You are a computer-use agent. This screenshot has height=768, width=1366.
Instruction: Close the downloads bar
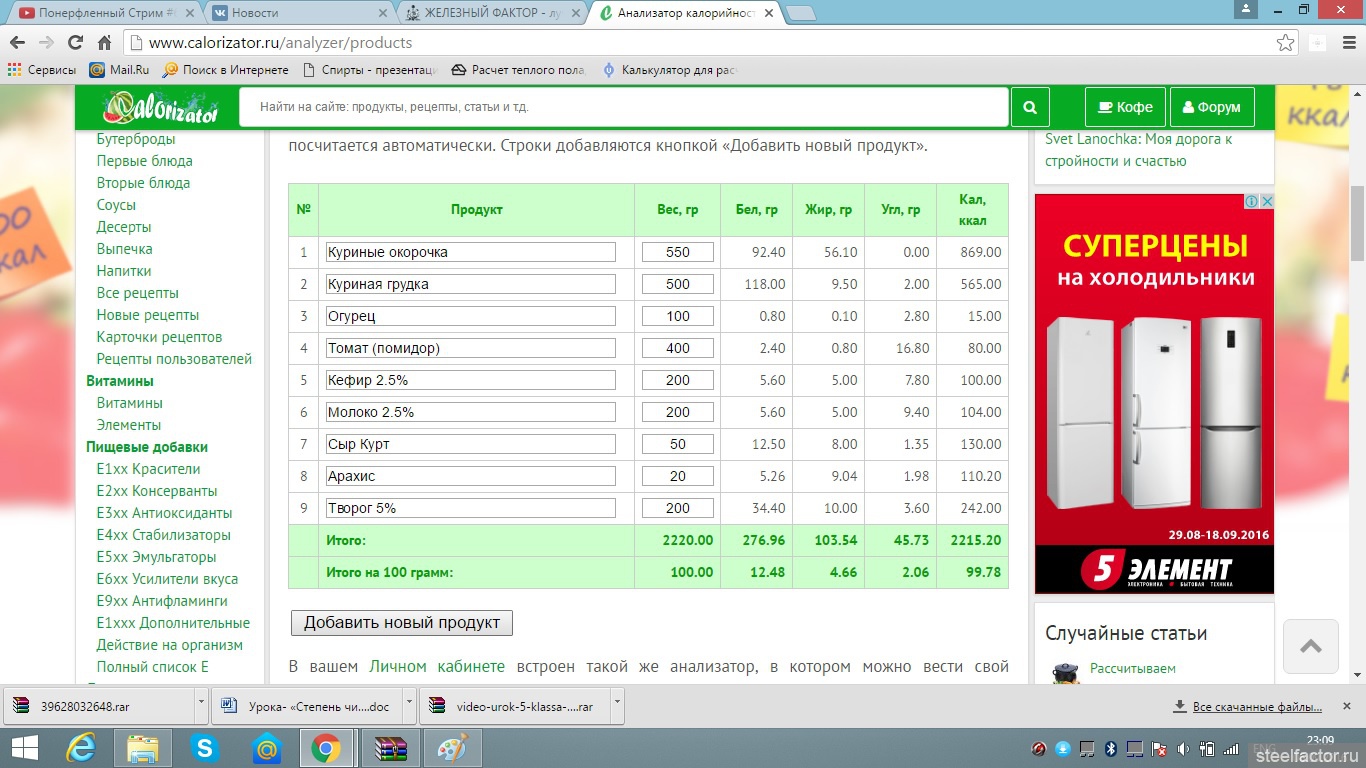point(1347,706)
